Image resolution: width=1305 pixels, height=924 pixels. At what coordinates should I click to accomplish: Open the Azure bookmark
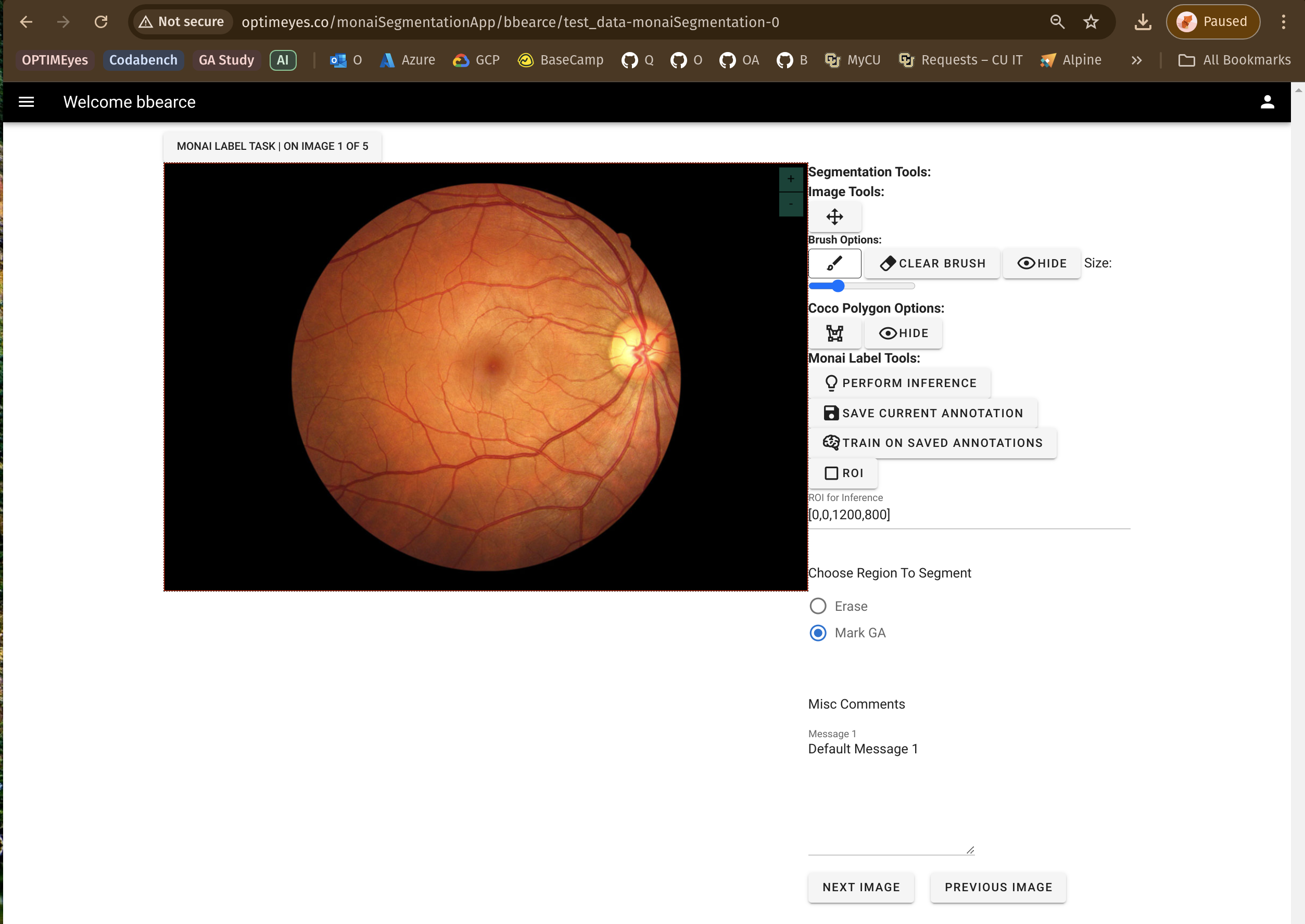(x=408, y=60)
